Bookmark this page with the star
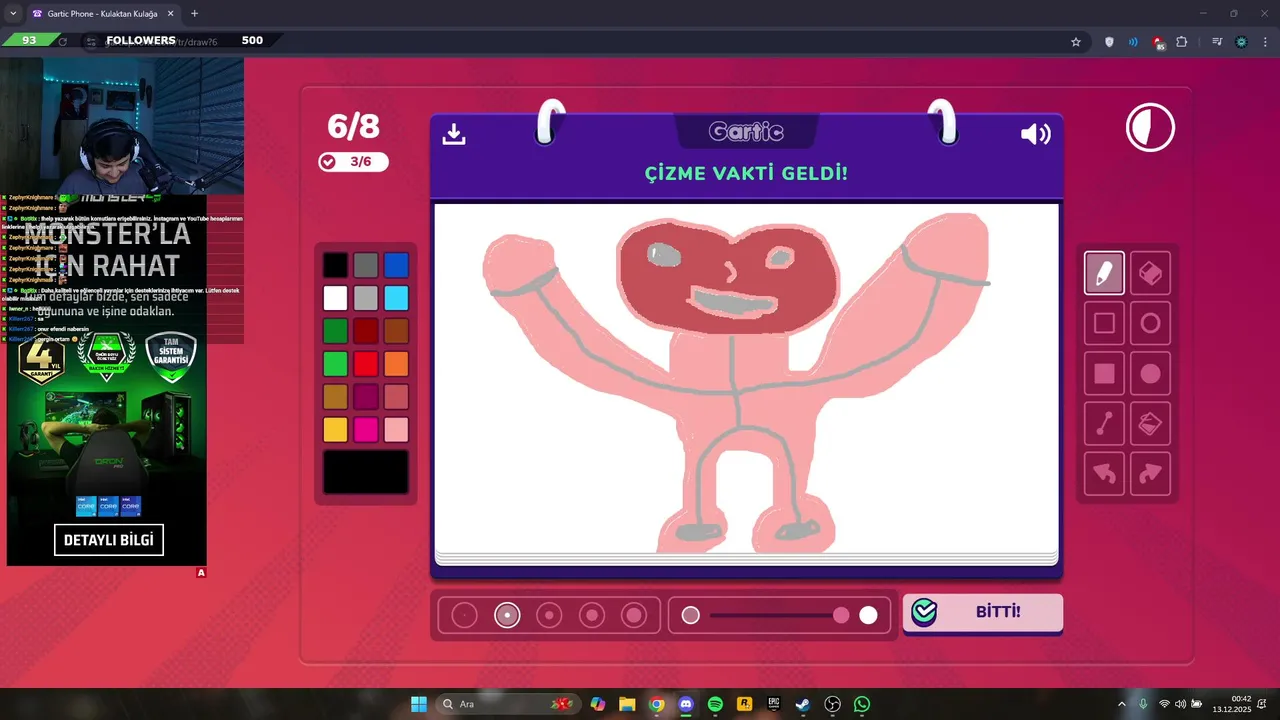Screen dimensions: 1280x720 (x=1076, y=42)
